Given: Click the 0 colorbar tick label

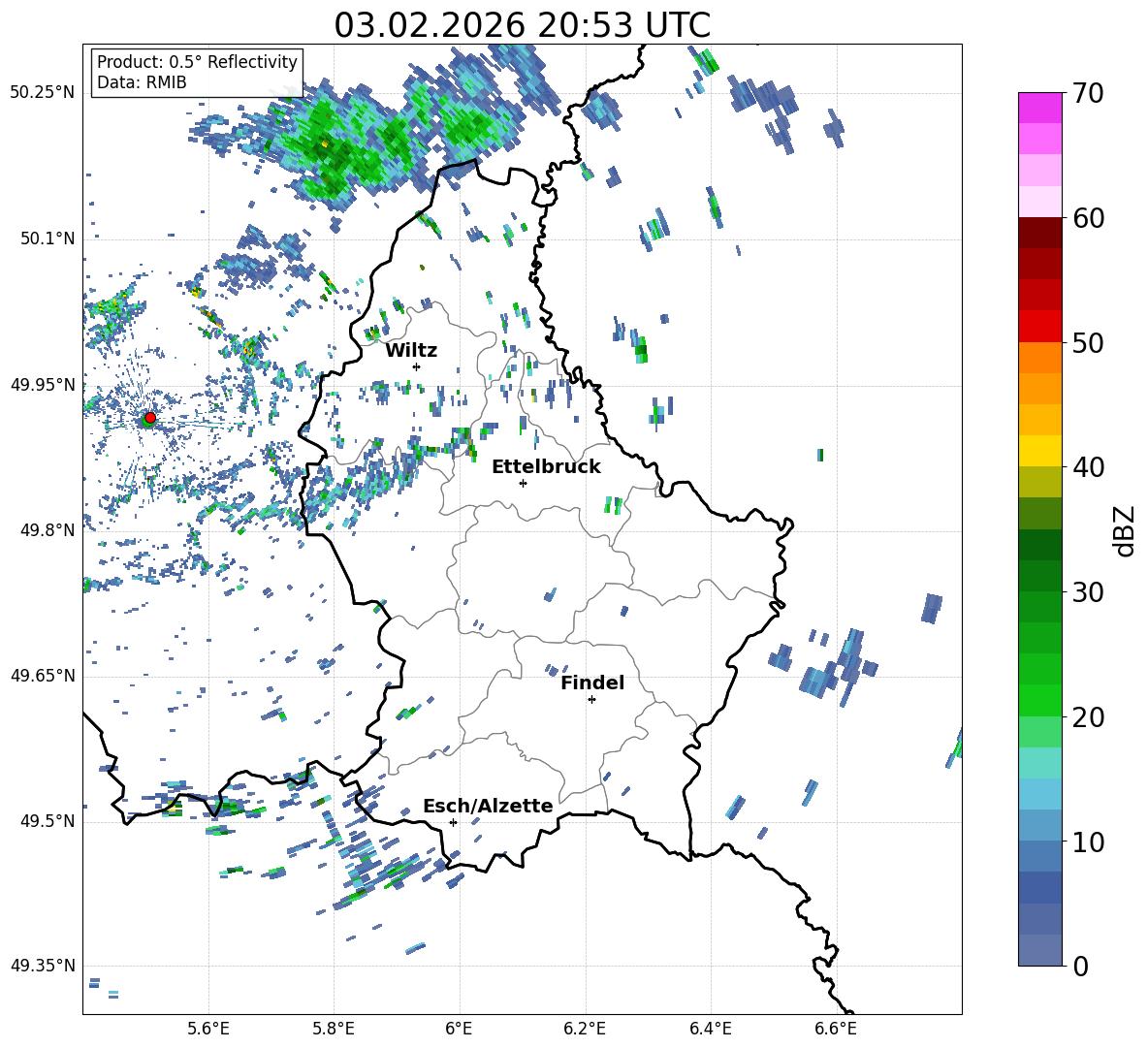Looking at the screenshot, I should 1080,966.
